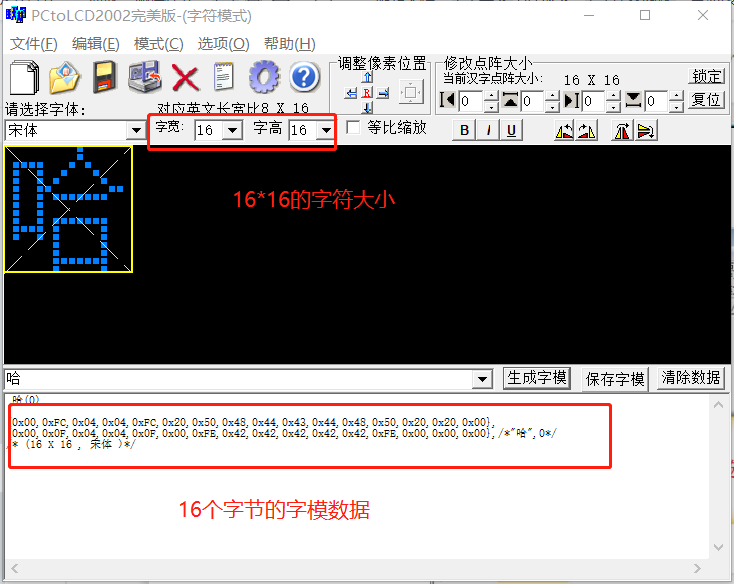Shift pixels up with the up arrow

[x=367, y=78]
